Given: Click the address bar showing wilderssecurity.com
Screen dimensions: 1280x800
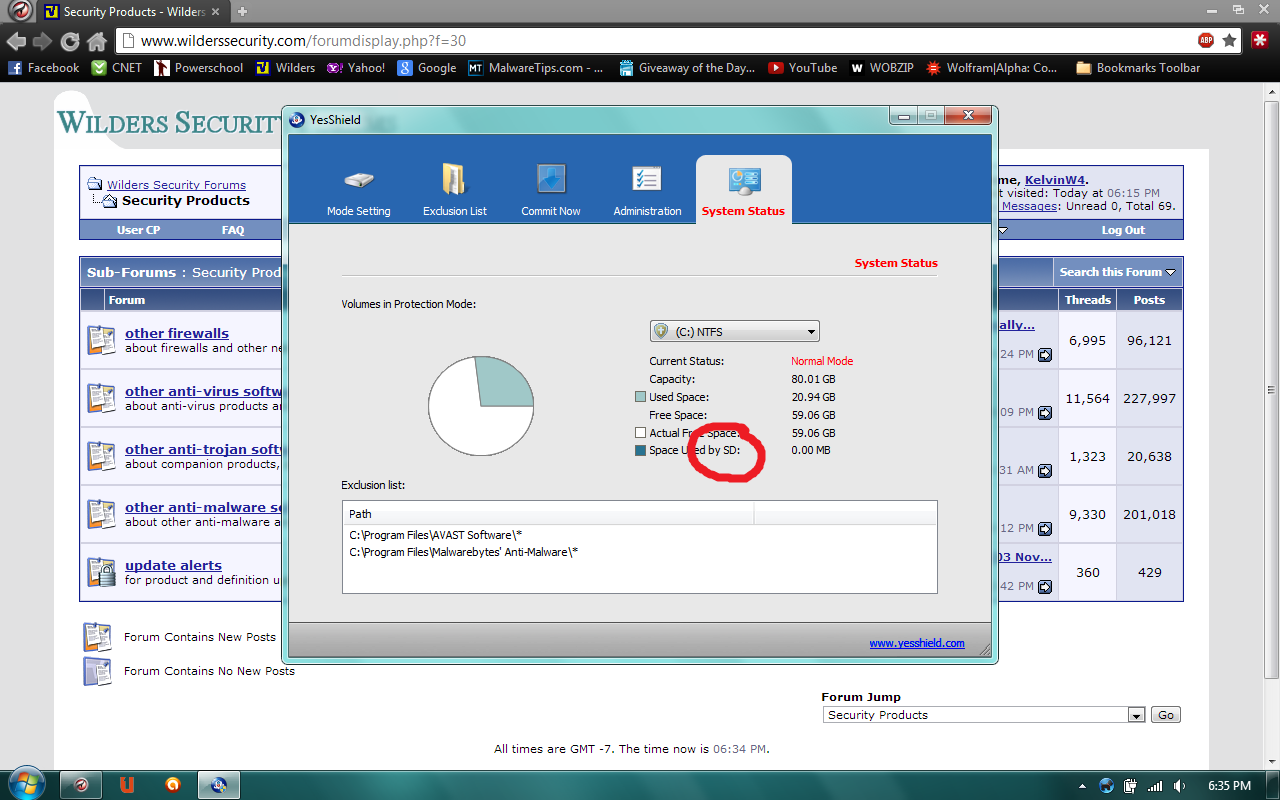Looking at the screenshot, I should coord(655,41).
